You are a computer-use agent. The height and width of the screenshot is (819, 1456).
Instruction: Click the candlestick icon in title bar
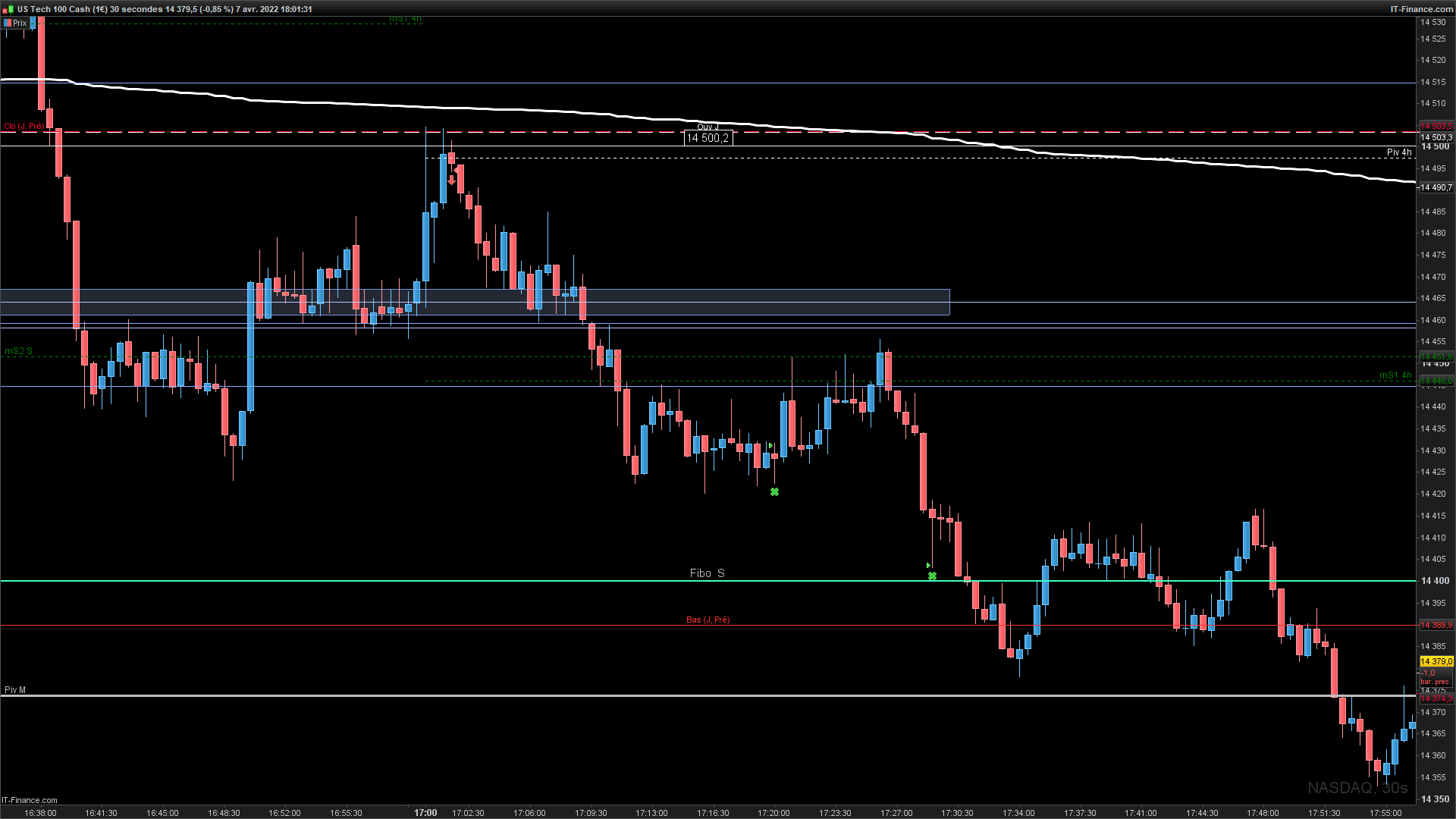tap(8, 9)
